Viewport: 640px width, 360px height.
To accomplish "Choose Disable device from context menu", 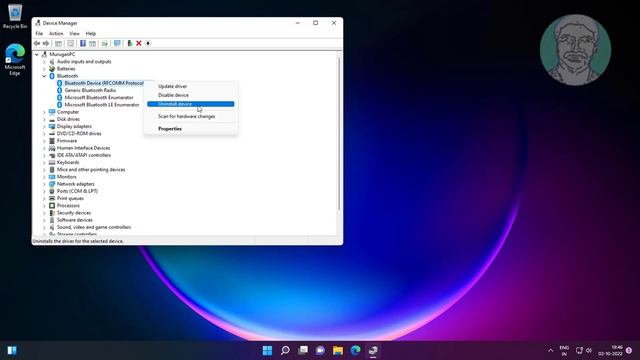I will (191, 95).
